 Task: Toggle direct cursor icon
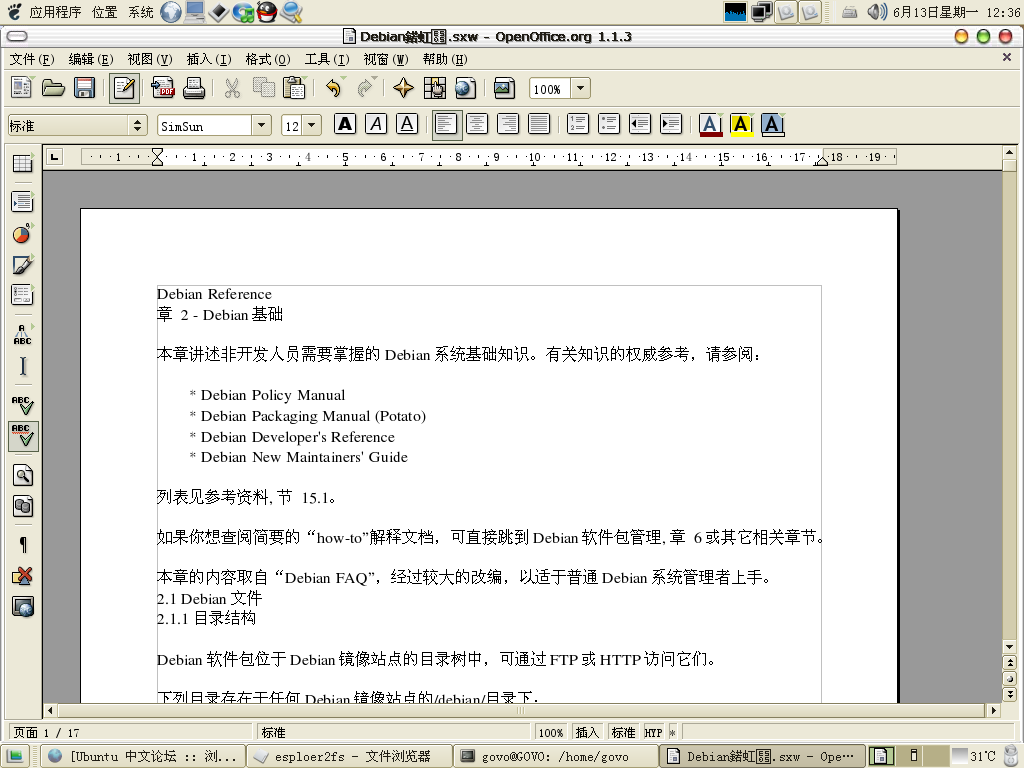click(x=23, y=366)
